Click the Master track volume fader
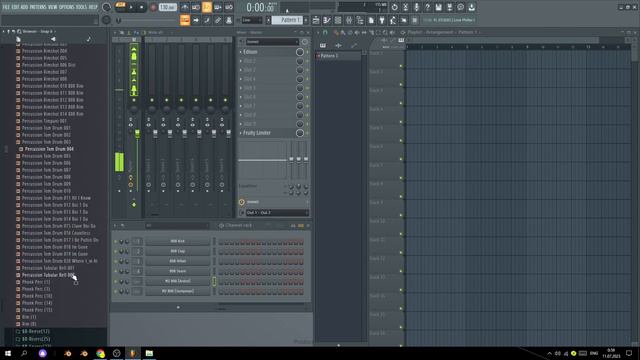 [x=138, y=133]
